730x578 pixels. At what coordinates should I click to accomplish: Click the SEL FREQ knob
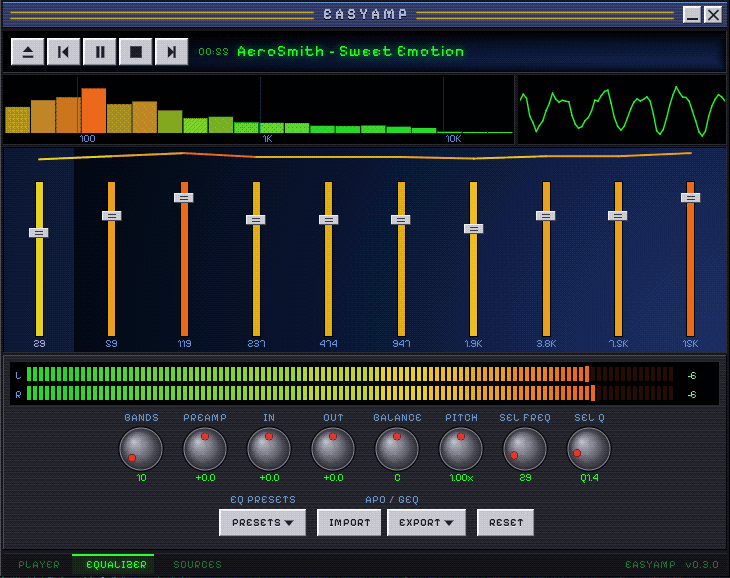525,449
